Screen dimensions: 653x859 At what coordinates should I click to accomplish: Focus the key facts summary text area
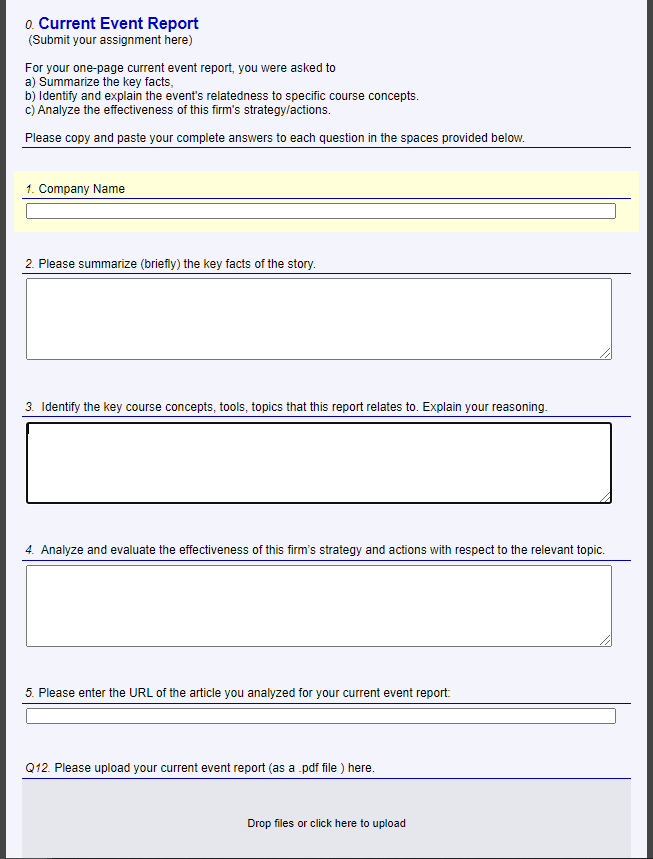pyautogui.click(x=319, y=319)
